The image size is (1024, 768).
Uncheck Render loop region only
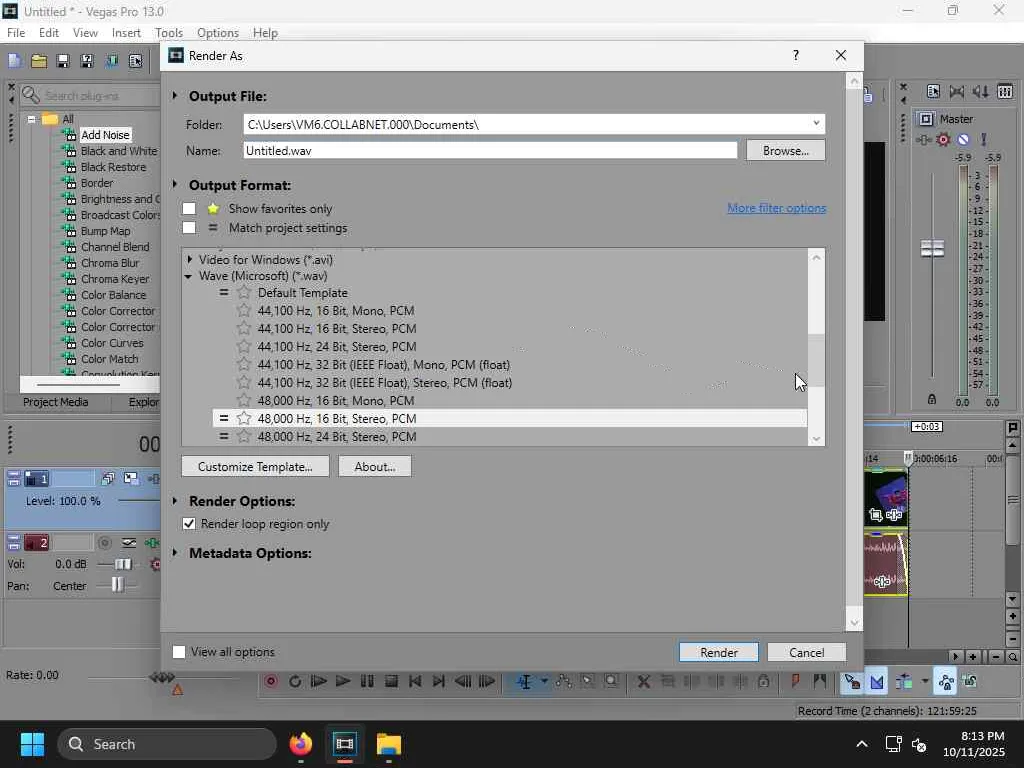189,524
